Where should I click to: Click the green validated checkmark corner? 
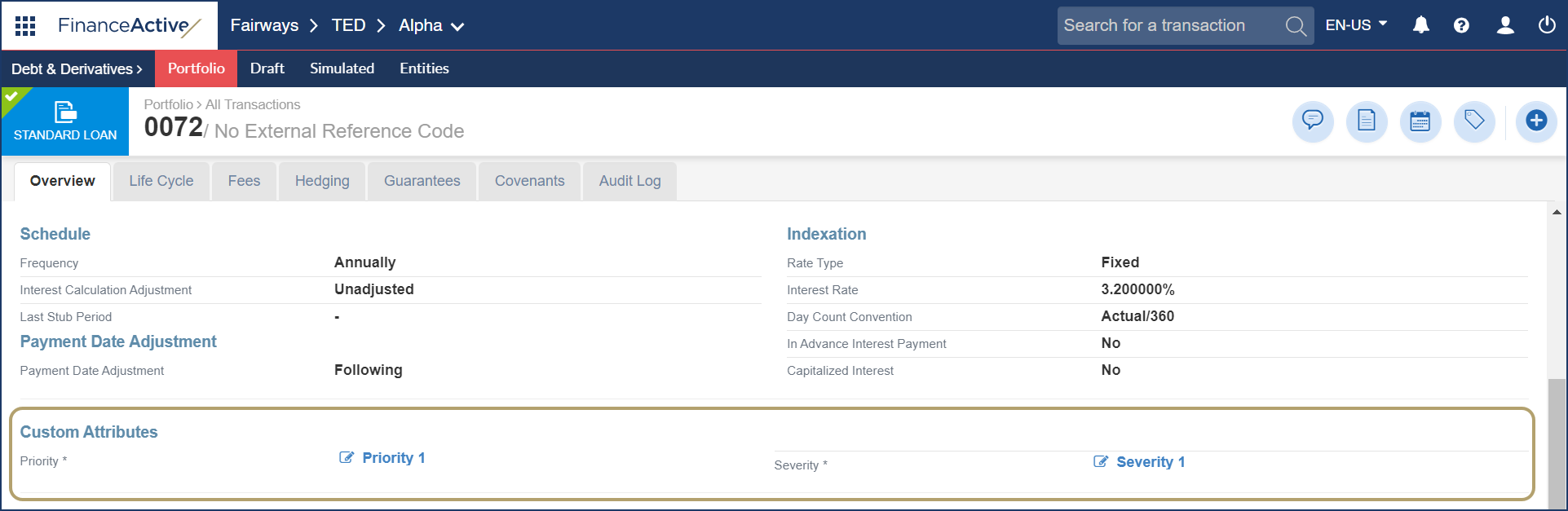tap(11, 97)
